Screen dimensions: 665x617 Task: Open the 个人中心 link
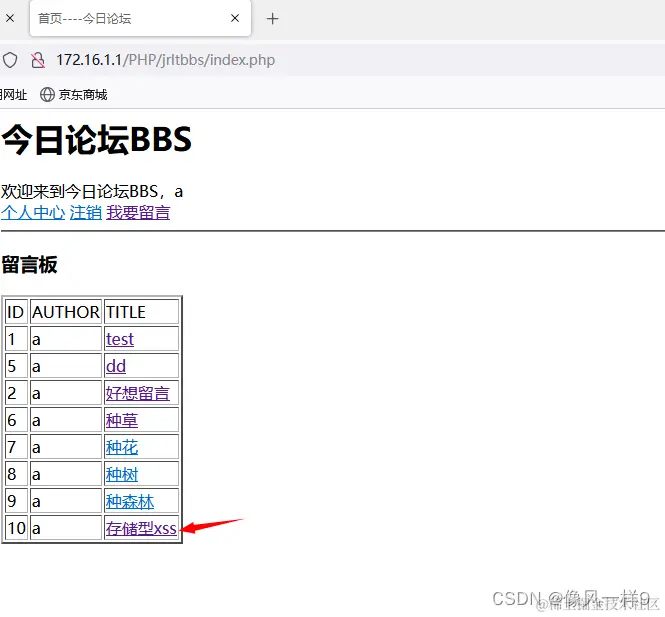point(33,212)
